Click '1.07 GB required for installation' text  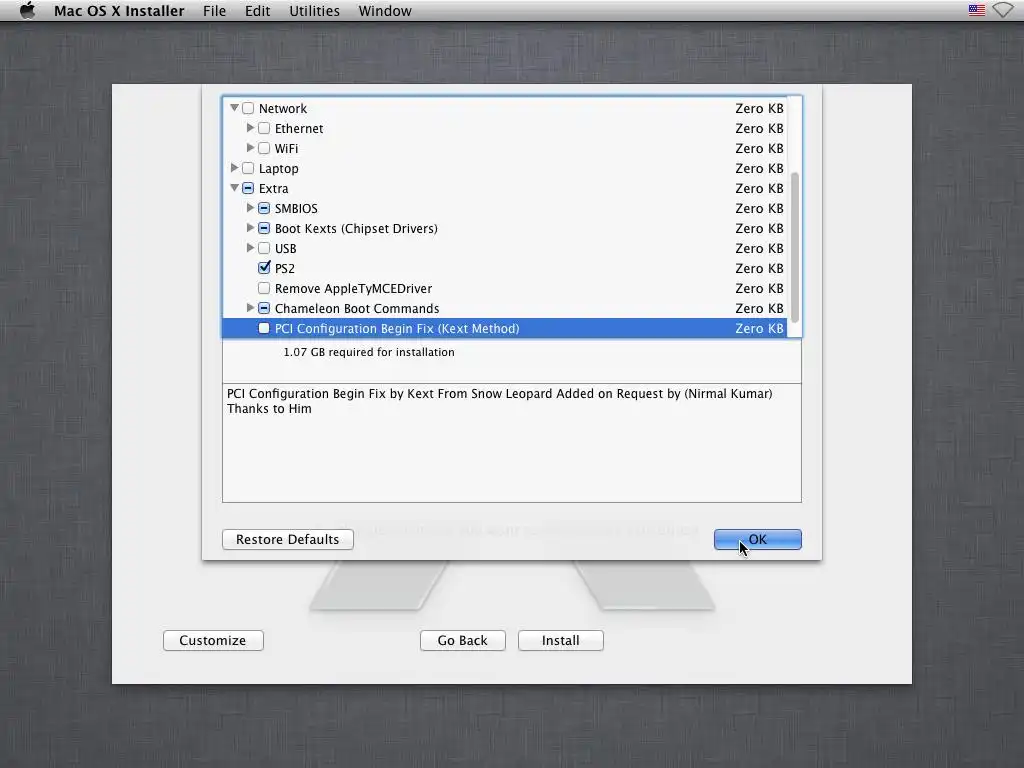click(369, 352)
